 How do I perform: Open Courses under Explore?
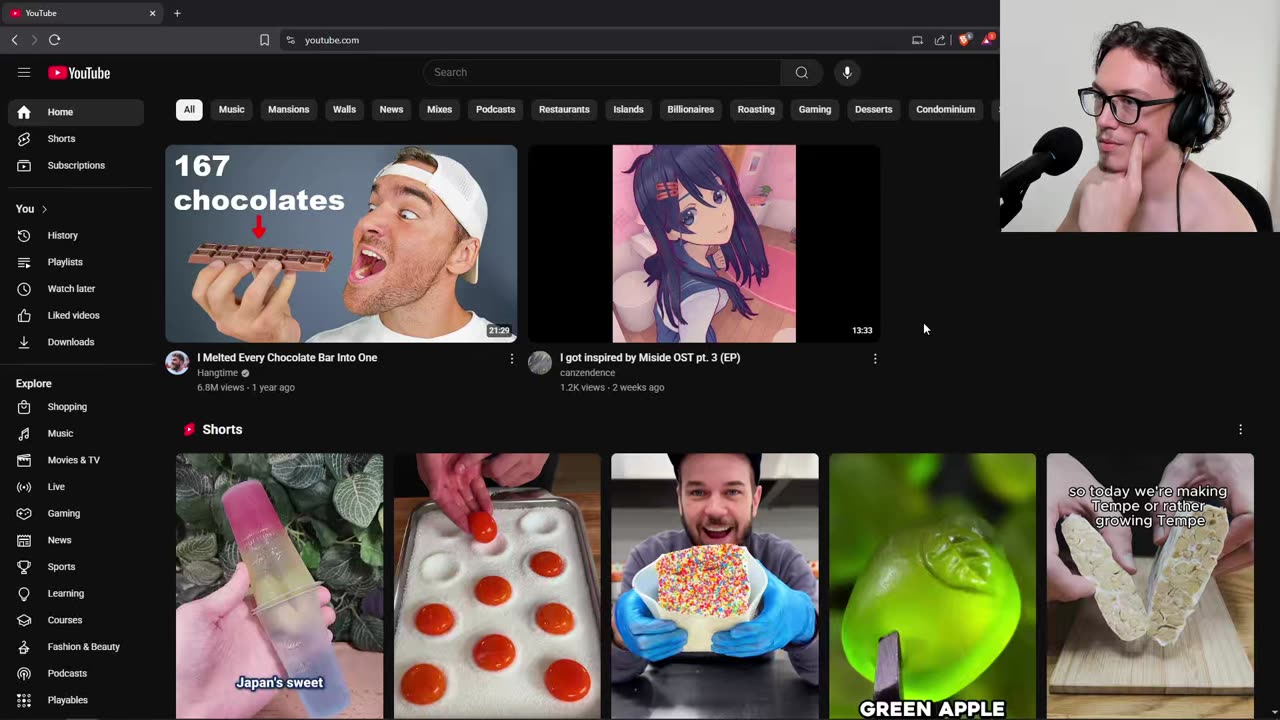[76, 620]
